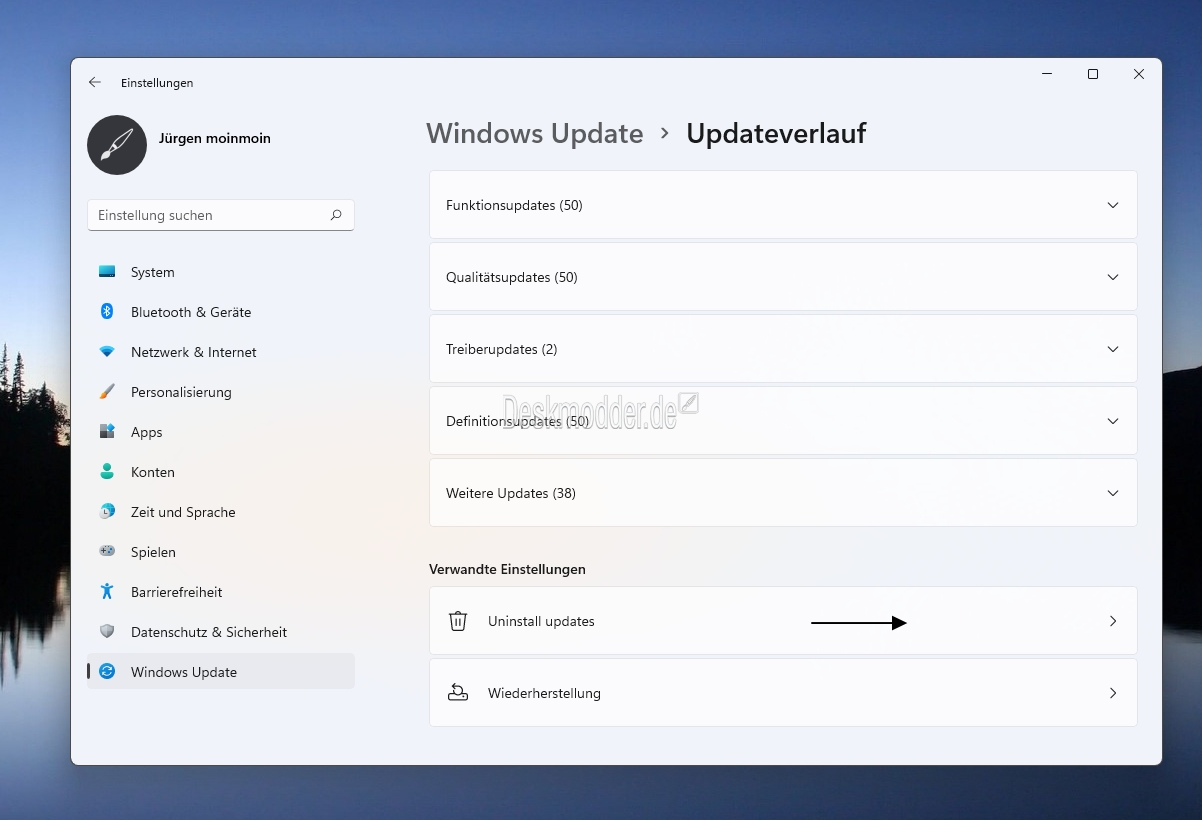The width and height of the screenshot is (1202, 820).
Task: Click the Funktionsupdates (50) heading text
Action: (x=514, y=205)
